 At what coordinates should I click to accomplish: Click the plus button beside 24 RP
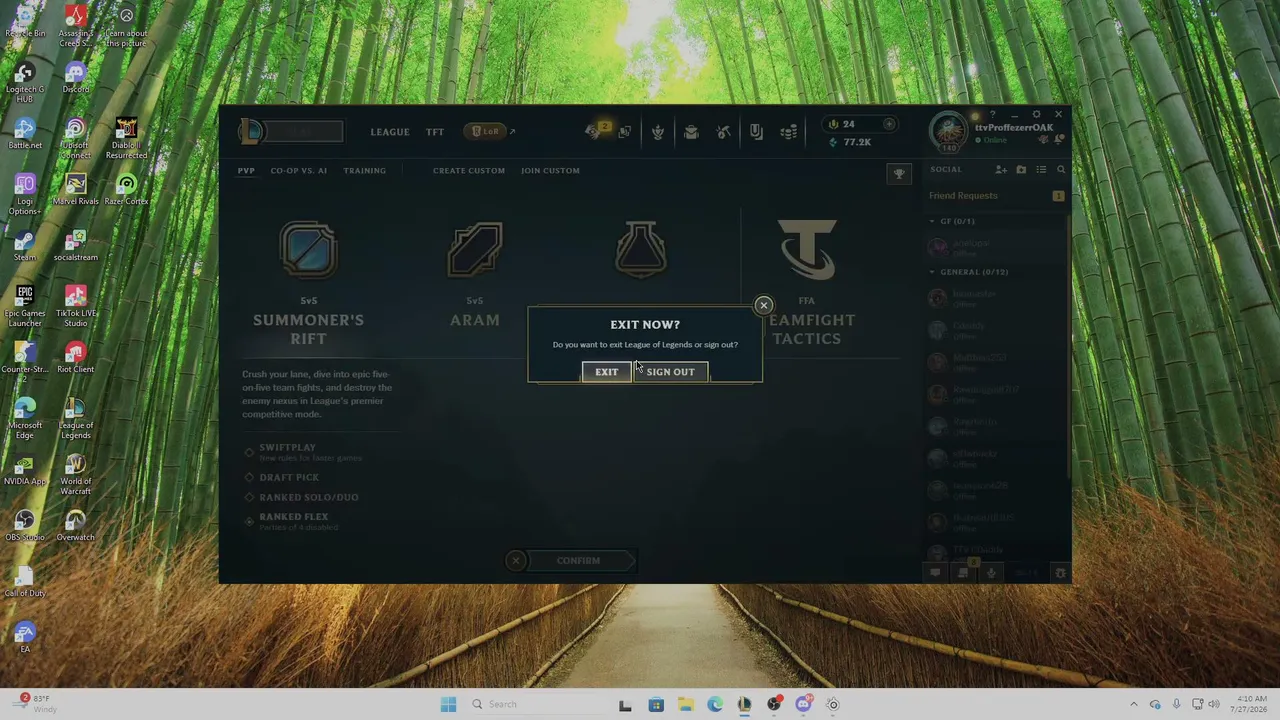[889, 124]
